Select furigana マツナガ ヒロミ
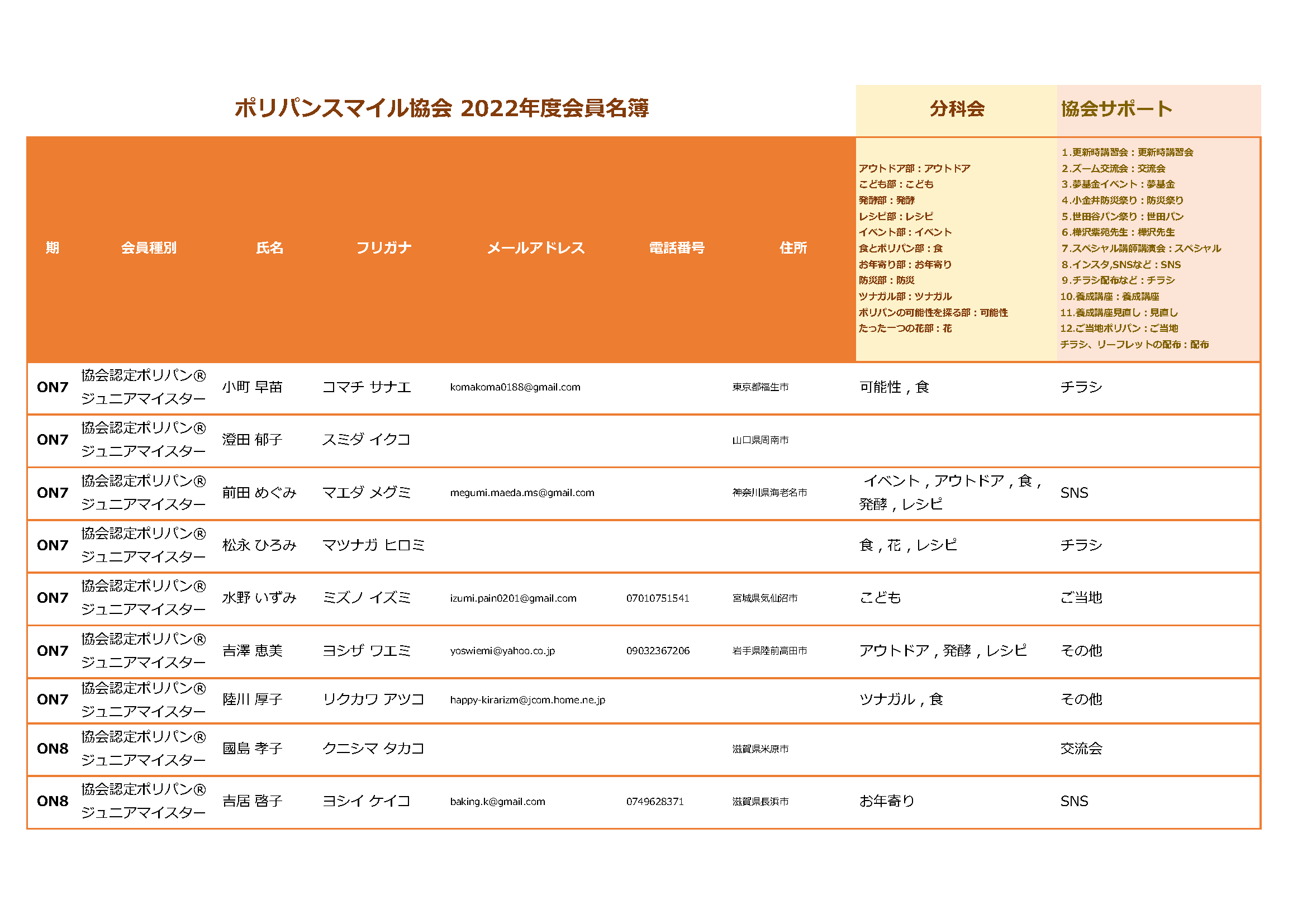 [373, 545]
